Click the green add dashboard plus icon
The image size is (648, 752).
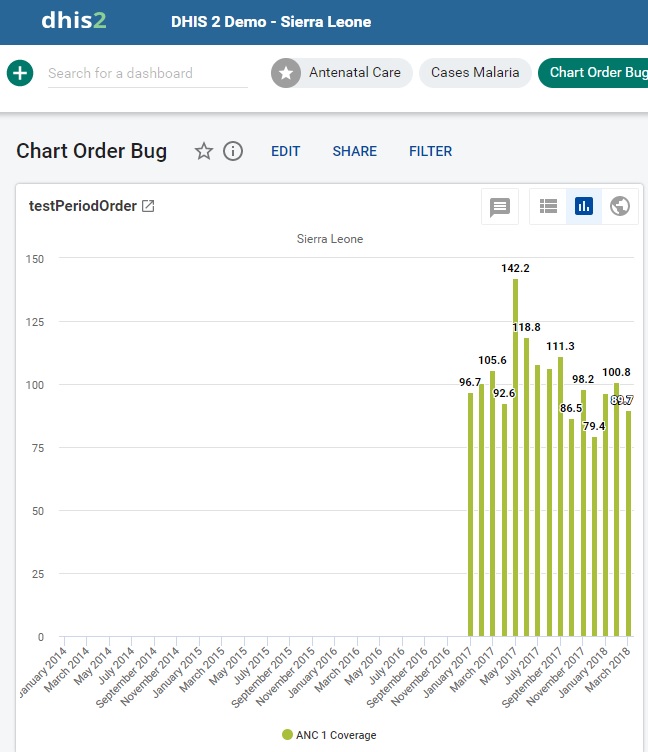pyautogui.click(x=20, y=73)
